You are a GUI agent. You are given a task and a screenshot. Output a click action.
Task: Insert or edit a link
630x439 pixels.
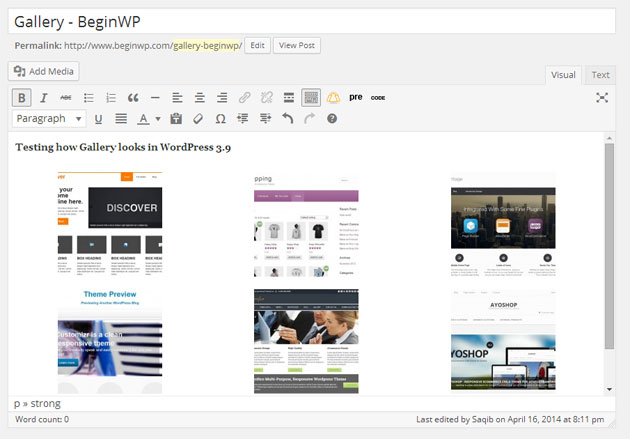pos(244,98)
